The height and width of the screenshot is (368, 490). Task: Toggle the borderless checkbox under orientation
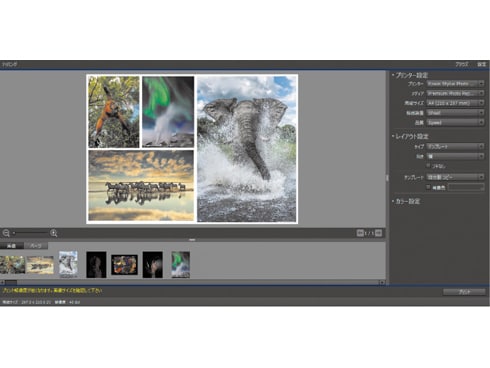[x=428, y=165]
